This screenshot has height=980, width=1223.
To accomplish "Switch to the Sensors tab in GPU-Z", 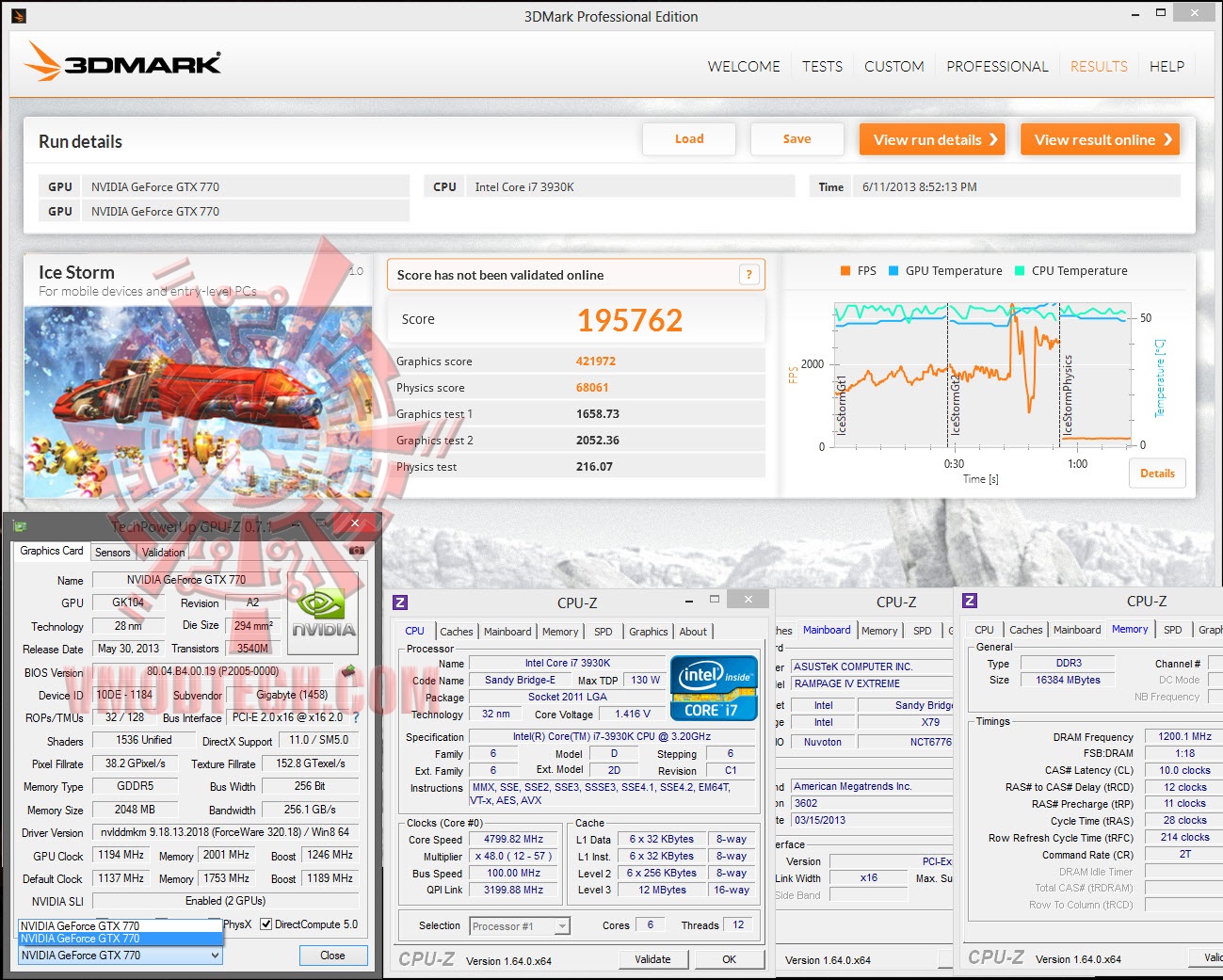I will [x=112, y=553].
